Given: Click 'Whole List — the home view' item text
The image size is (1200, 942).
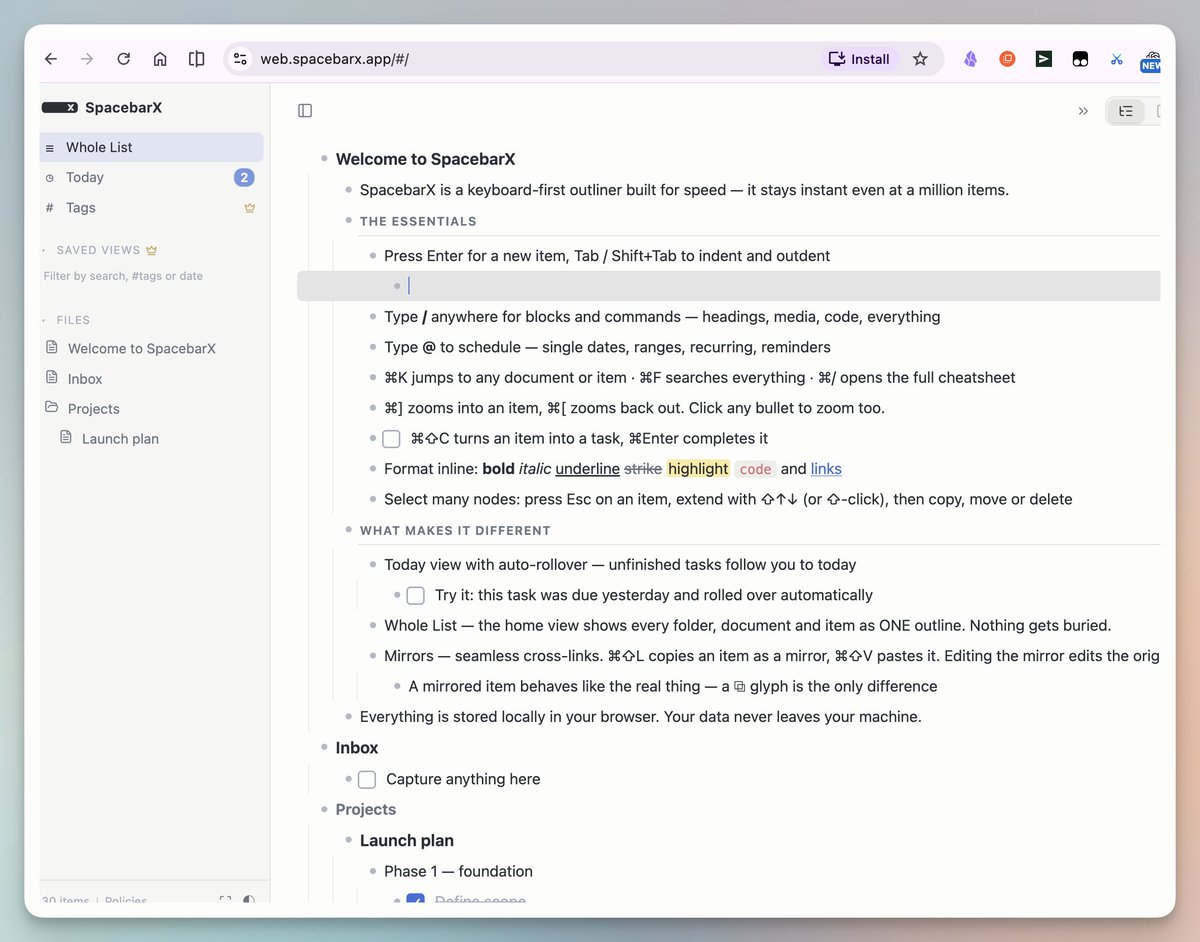Looking at the screenshot, I should tap(747, 626).
